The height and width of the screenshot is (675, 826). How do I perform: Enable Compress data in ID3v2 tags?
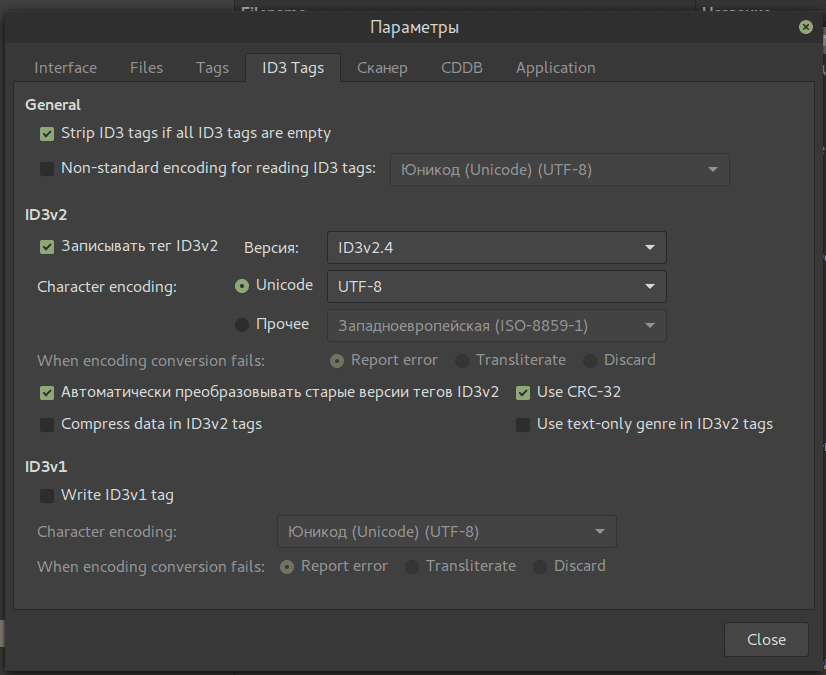pyautogui.click(x=47, y=425)
